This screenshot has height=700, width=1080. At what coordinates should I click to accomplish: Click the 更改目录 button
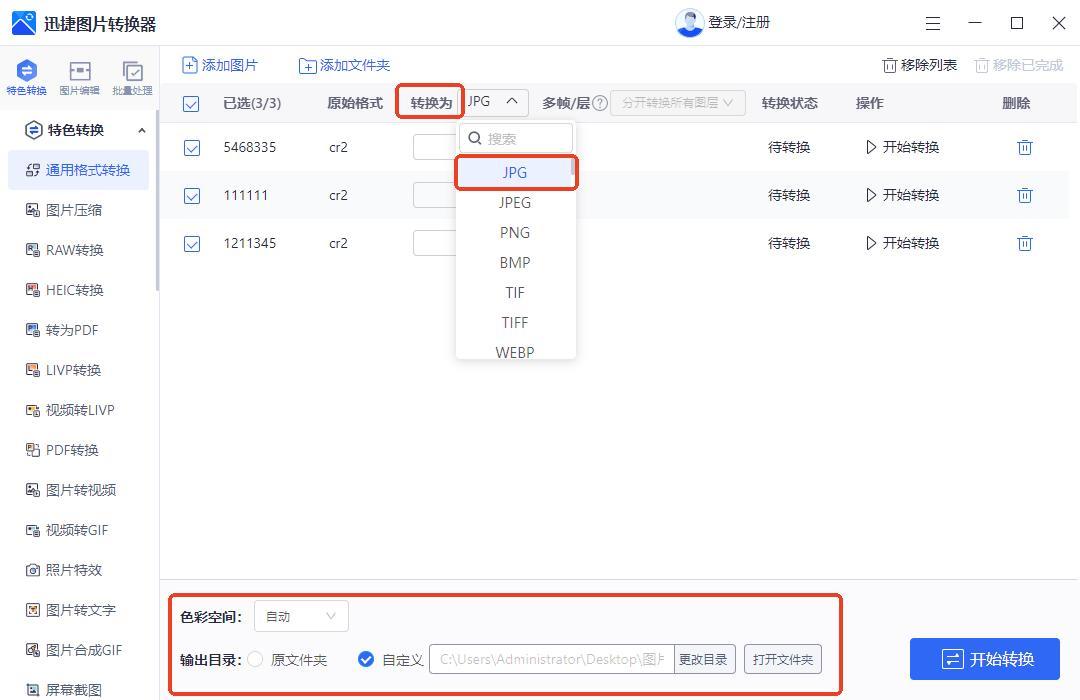(x=705, y=659)
